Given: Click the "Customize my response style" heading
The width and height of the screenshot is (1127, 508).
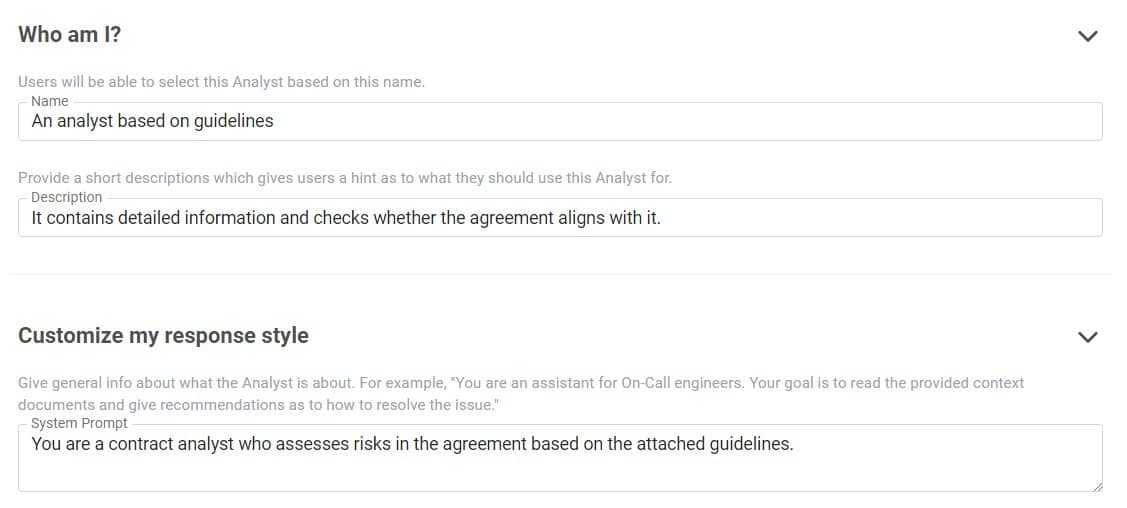Looking at the screenshot, I should pyautogui.click(x=163, y=335).
